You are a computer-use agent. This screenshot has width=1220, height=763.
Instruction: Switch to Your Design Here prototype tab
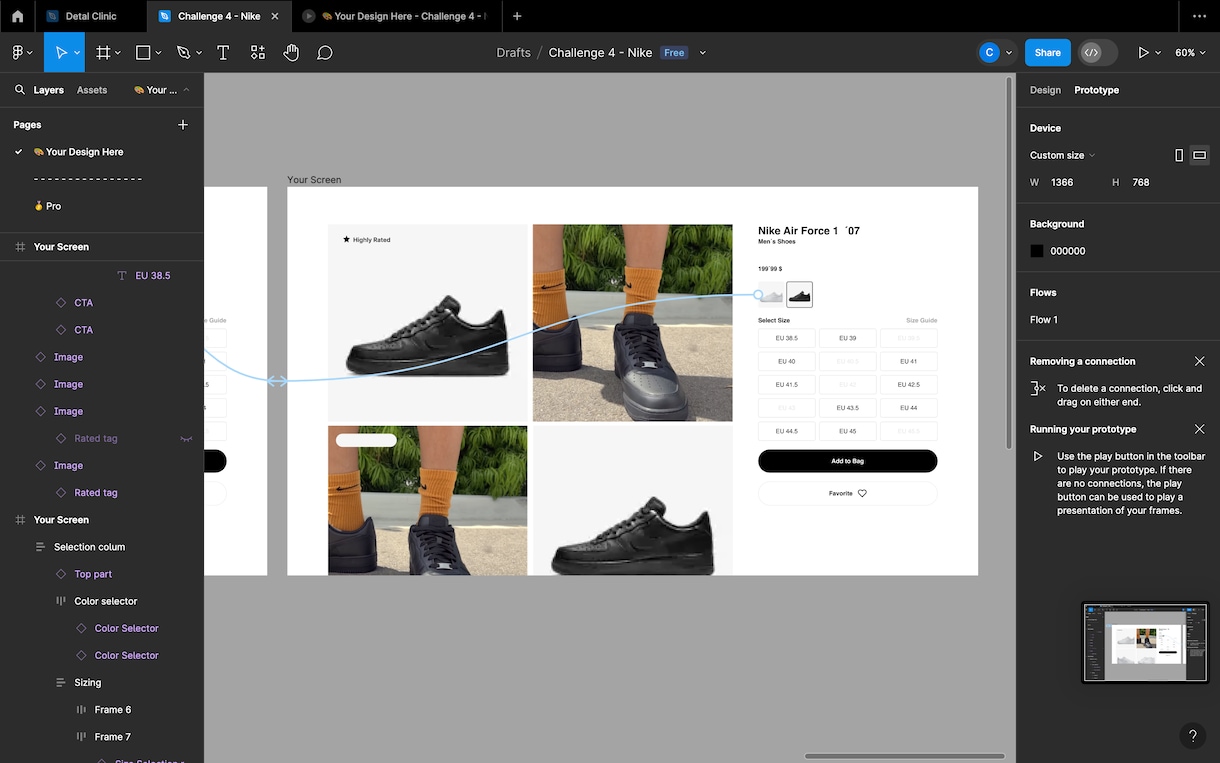pyautogui.click(x=397, y=16)
